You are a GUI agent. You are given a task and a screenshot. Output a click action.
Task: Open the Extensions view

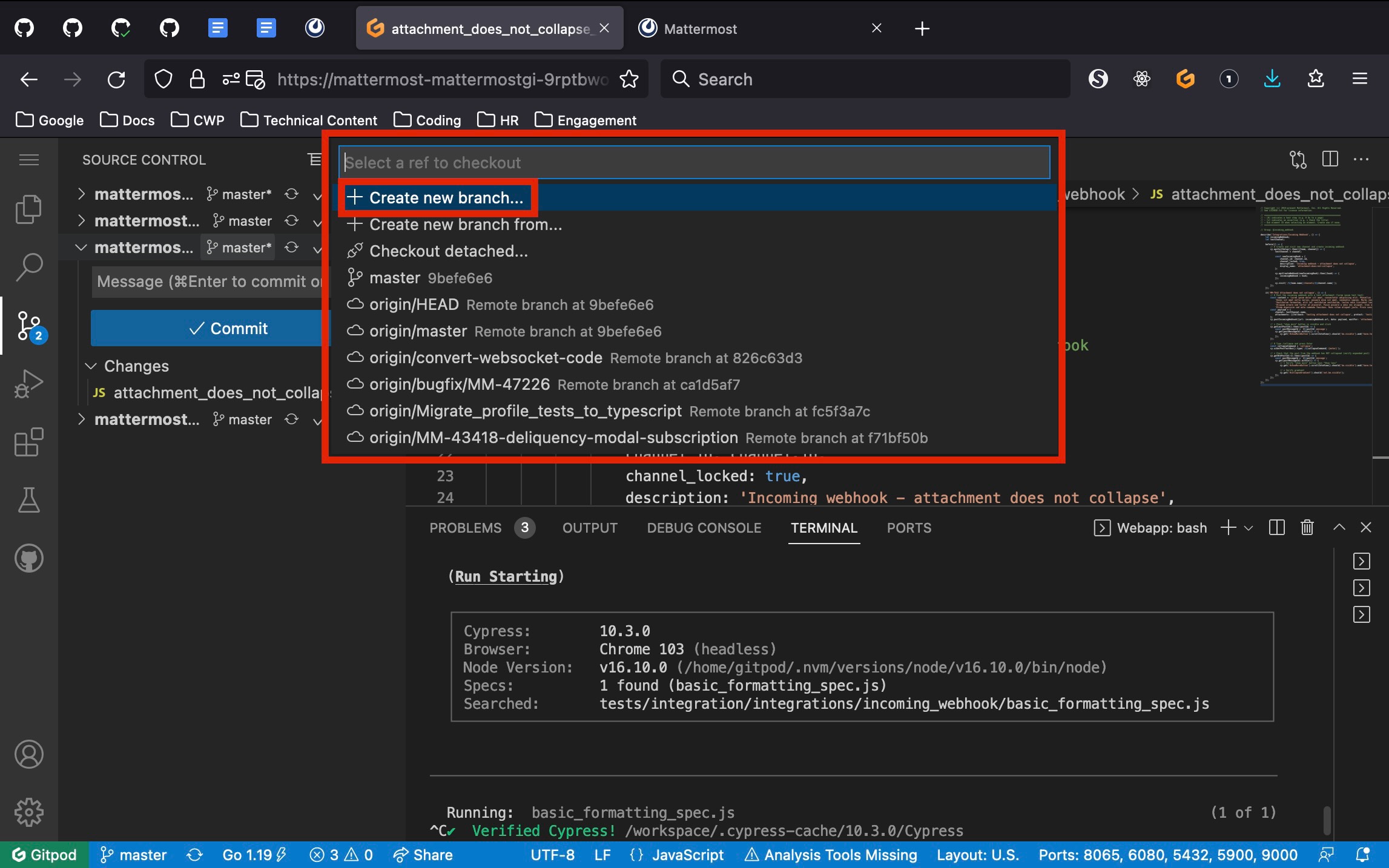coord(28,442)
